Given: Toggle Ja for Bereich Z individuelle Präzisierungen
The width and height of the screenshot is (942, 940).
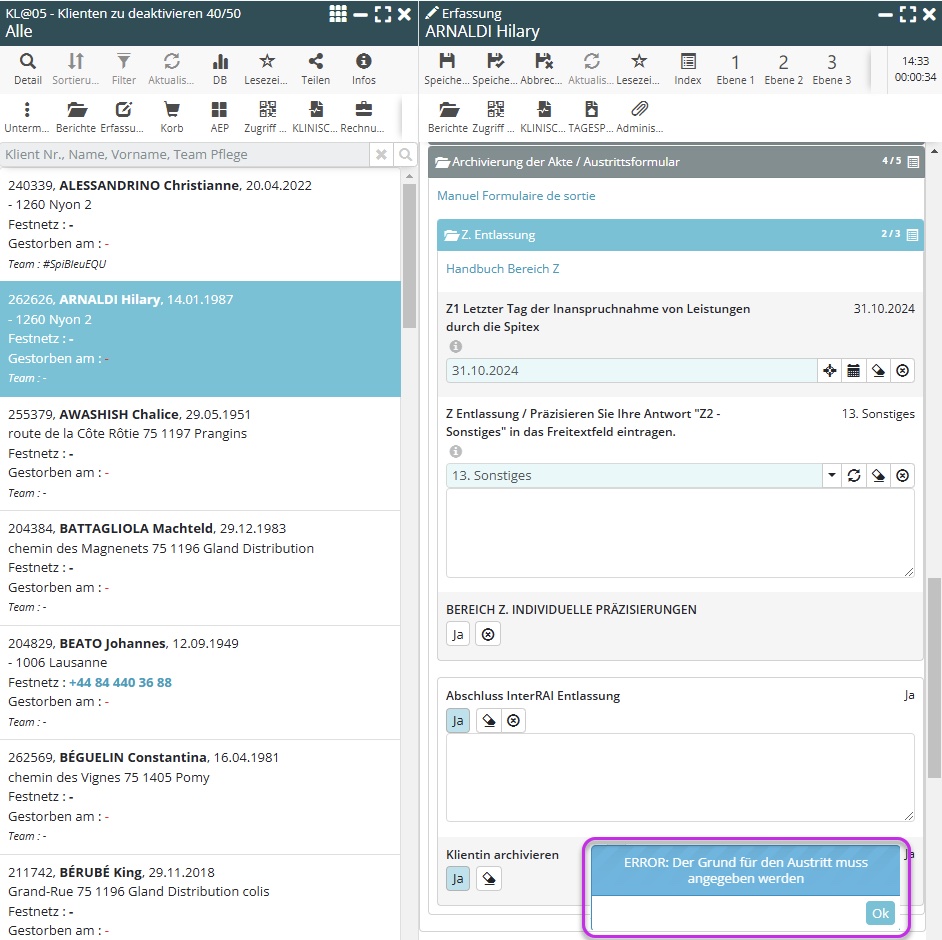Looking at the screenshot, I should [x=457, y=634].
